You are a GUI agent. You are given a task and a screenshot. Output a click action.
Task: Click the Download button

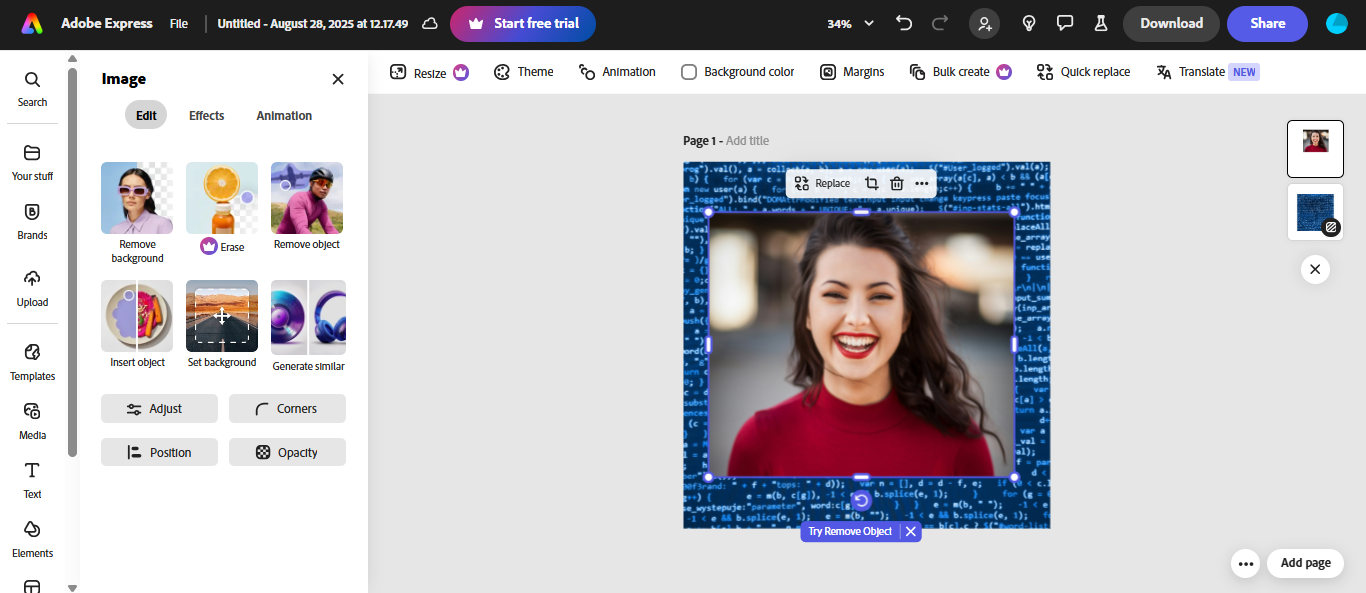(1170, 22)
